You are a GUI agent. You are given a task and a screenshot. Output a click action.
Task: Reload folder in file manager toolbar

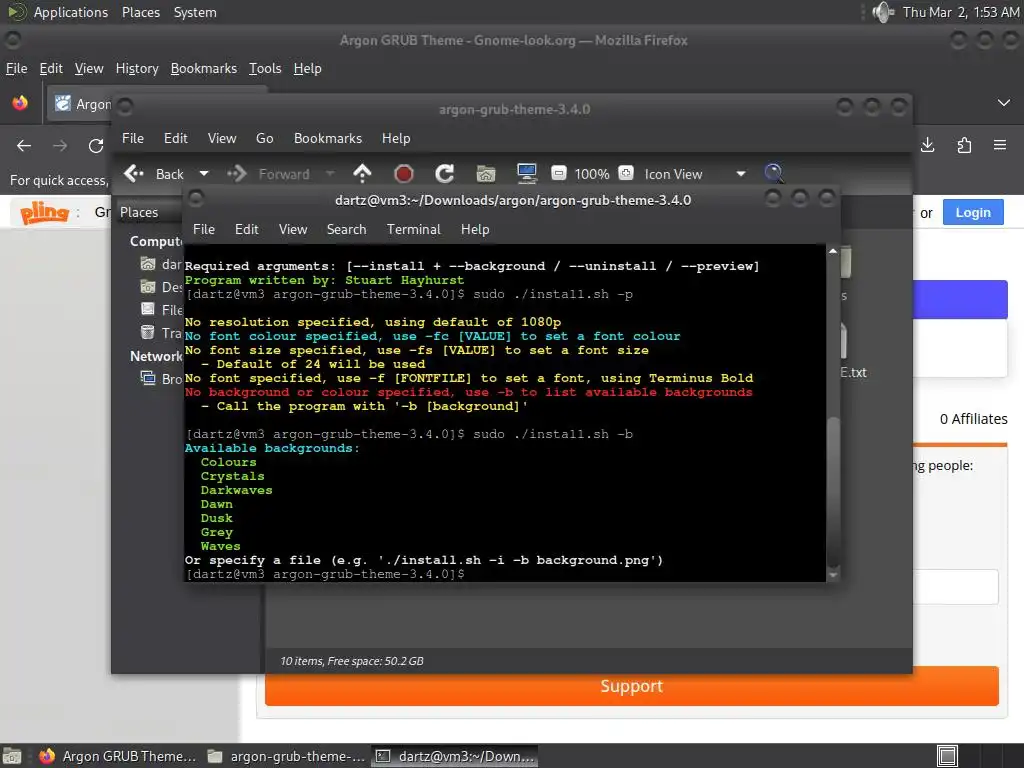445,174
